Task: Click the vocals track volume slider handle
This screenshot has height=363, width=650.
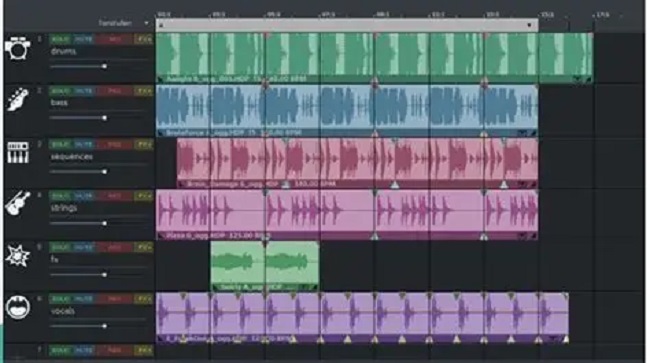Action: pos(104,326)
